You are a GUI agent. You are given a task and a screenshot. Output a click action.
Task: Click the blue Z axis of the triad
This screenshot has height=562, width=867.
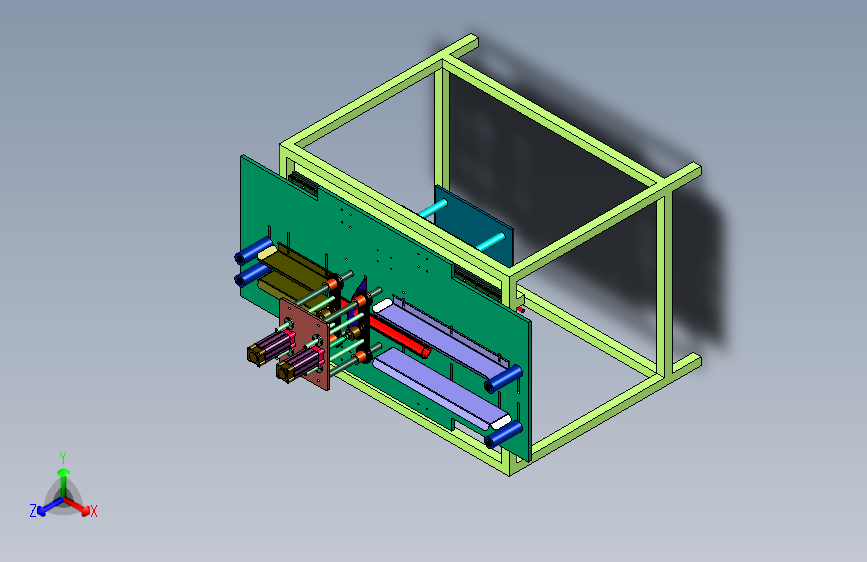50,507
